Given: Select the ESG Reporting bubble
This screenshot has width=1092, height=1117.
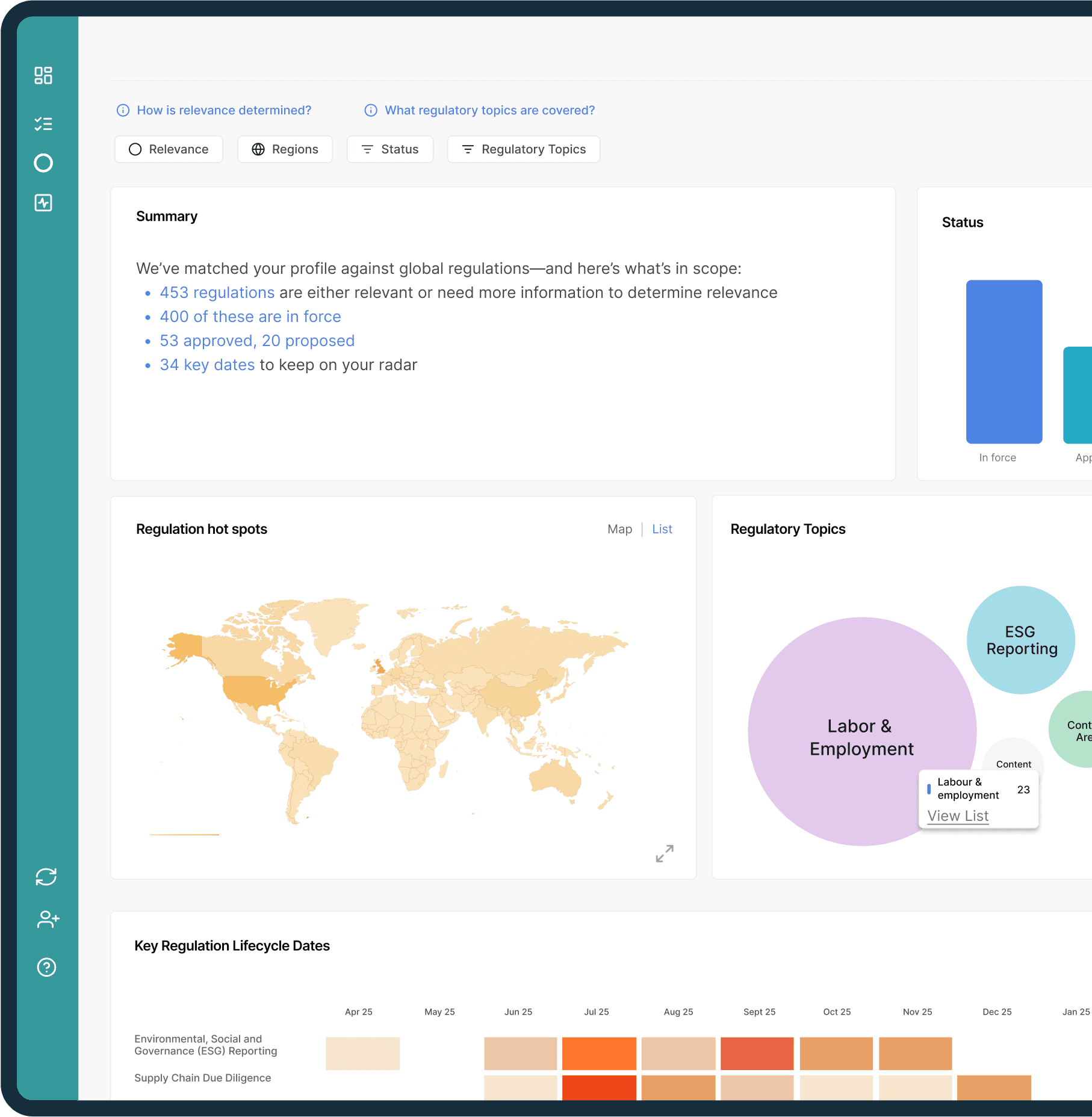Looking at the screenshot, I should click(1021, 640).
